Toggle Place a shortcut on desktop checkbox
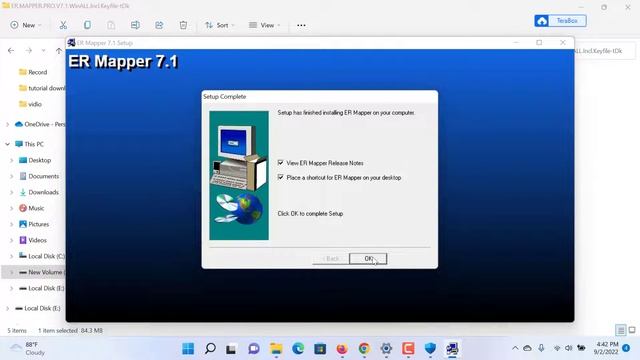 coord(280,177)
